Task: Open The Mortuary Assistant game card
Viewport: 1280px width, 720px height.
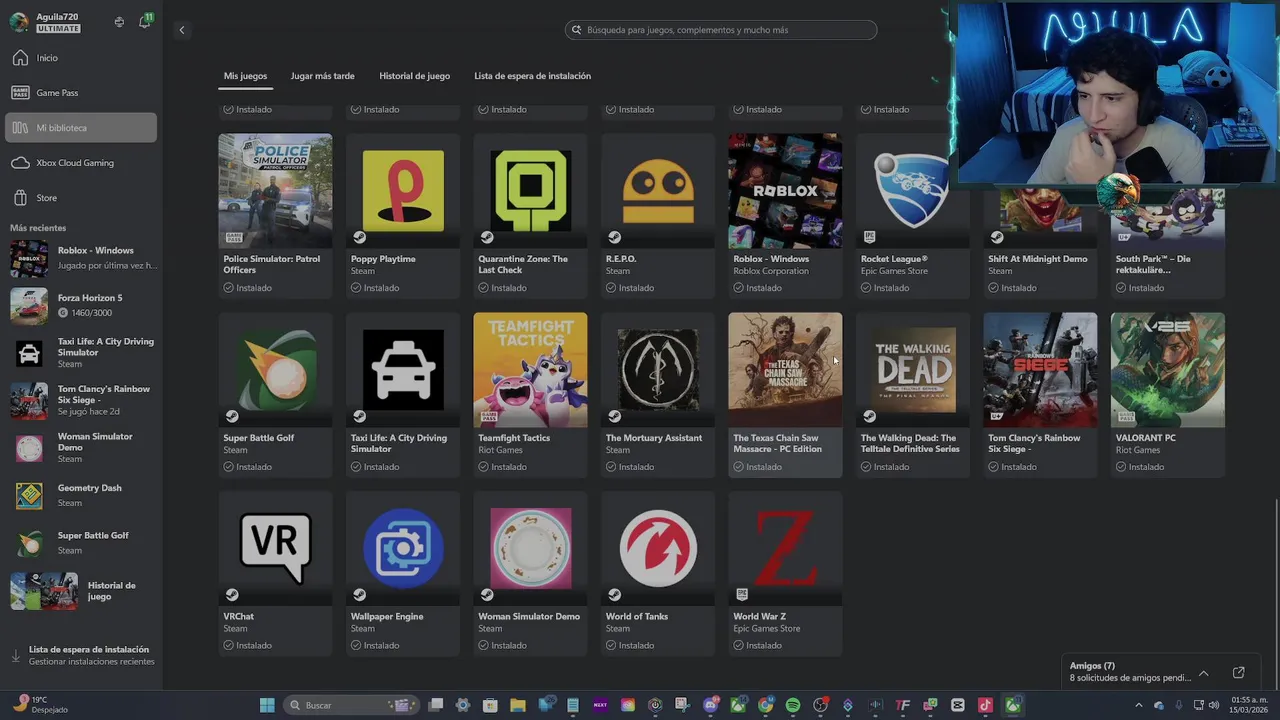Action: 658,394
